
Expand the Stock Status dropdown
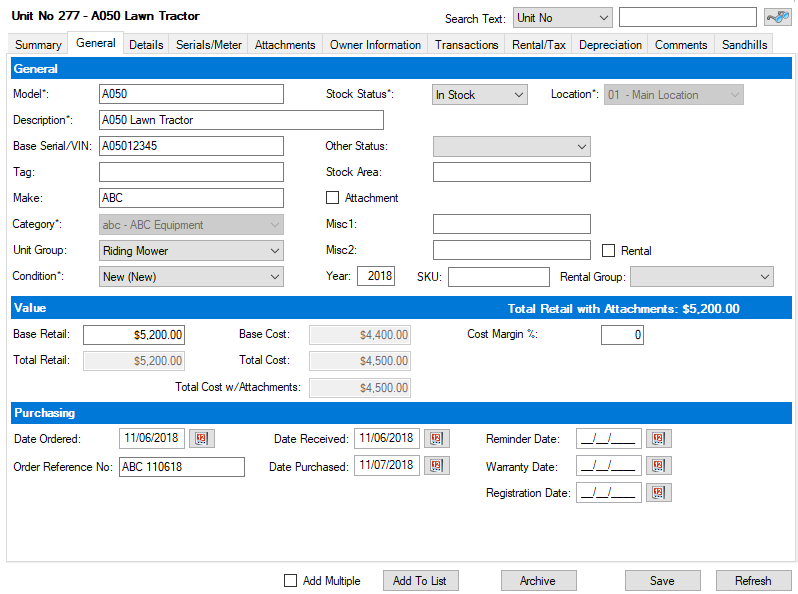(479, 95)
